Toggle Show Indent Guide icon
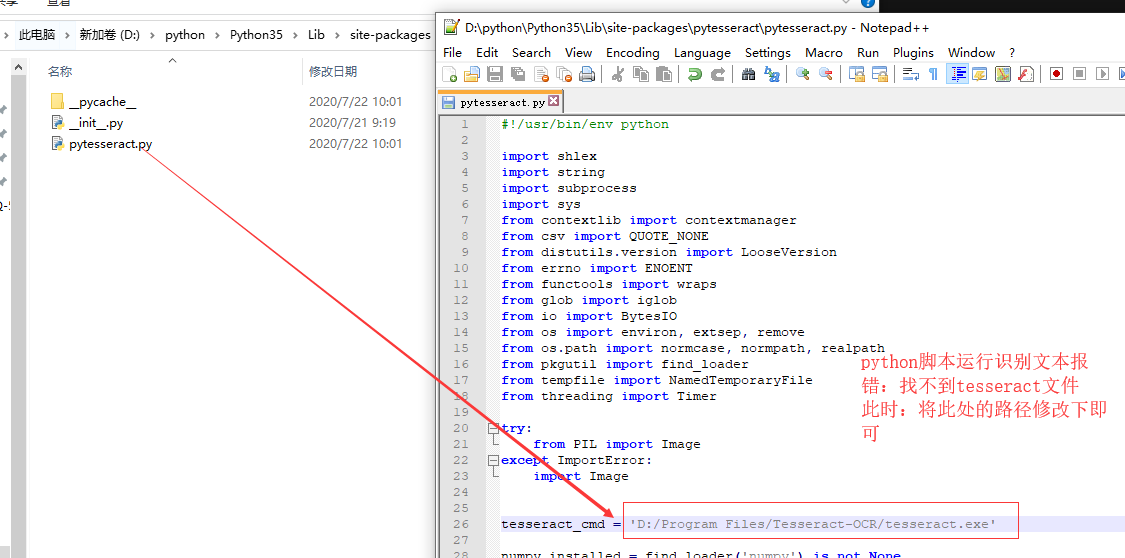The height and width of the screenshot is (558, 1125). 957,74
